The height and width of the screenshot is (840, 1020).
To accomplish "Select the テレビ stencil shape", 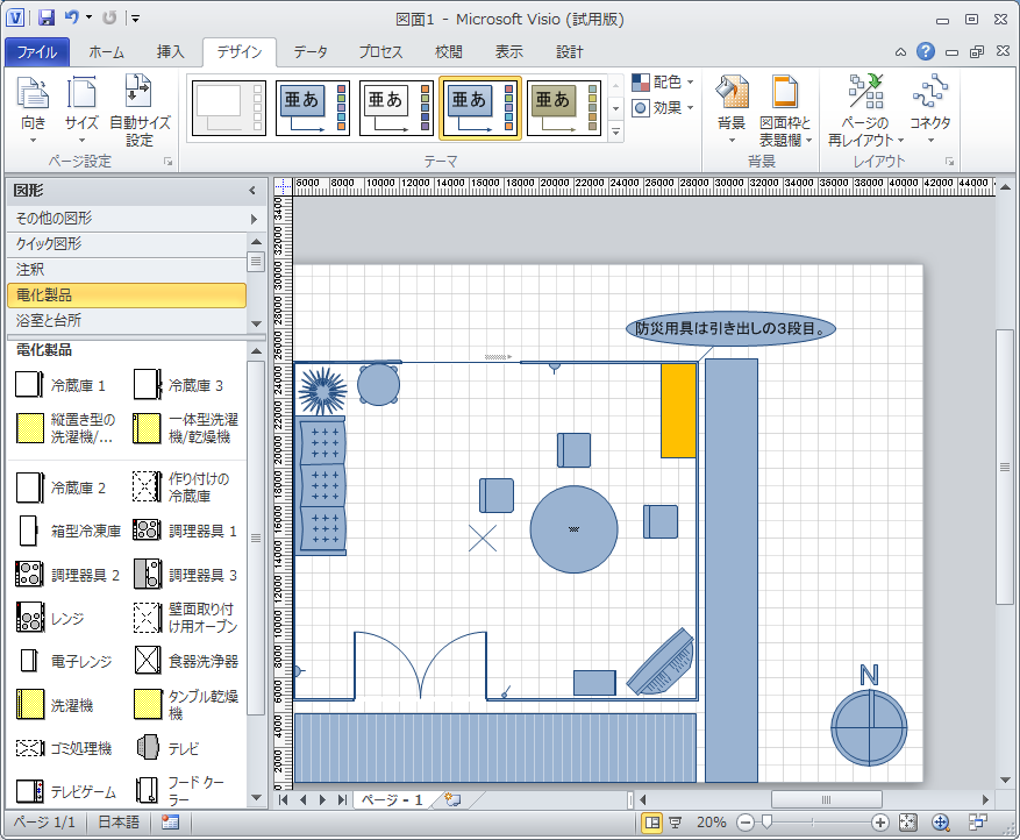I will click(x=168, y=748).
